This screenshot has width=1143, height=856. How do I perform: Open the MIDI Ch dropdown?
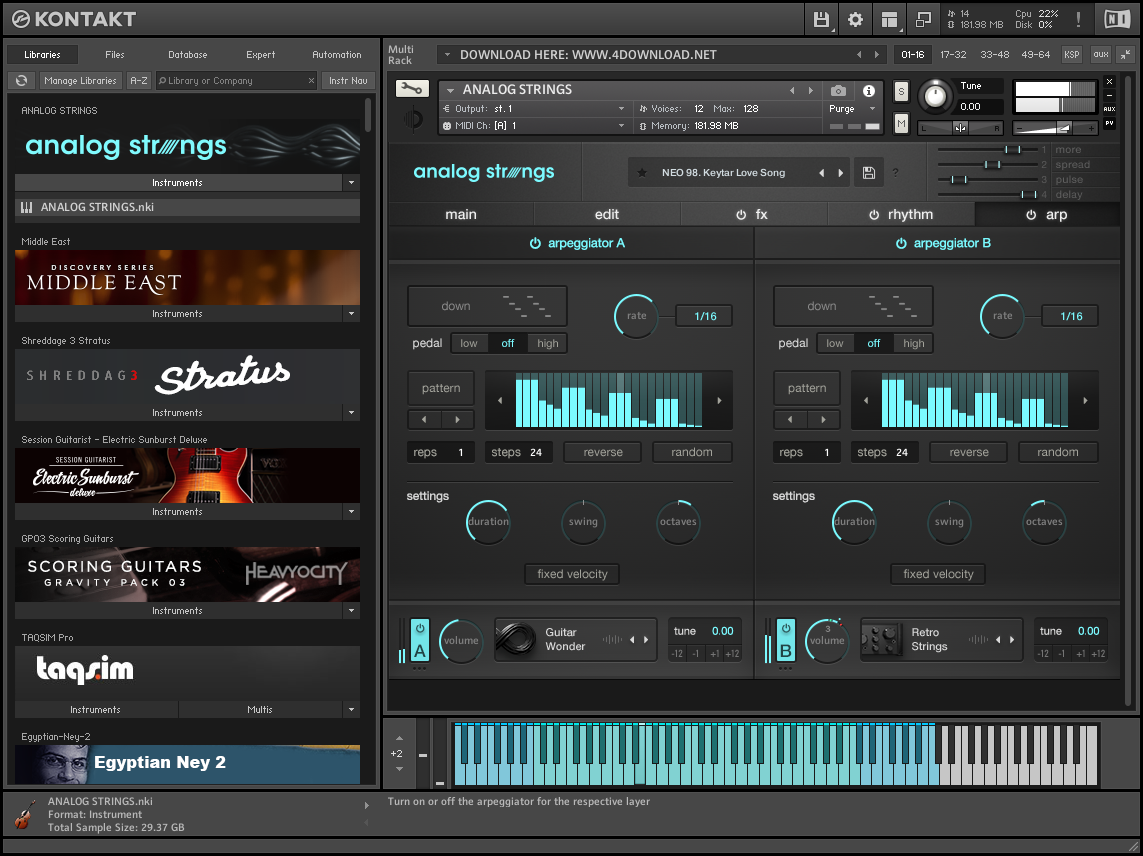(534, 126)
